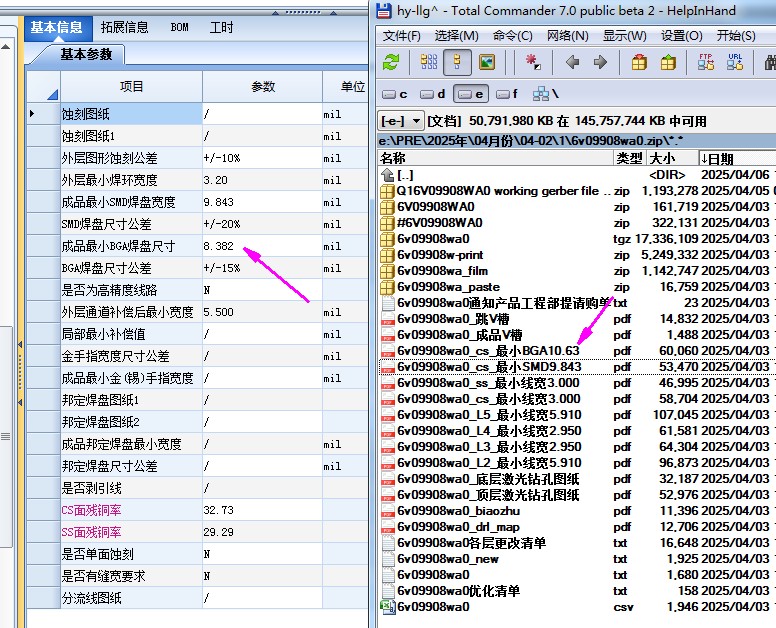Screen dimensions: 776x628
Task: Click the refresh icon in Total Commander toolbar
Action: (x=391, y=62)
